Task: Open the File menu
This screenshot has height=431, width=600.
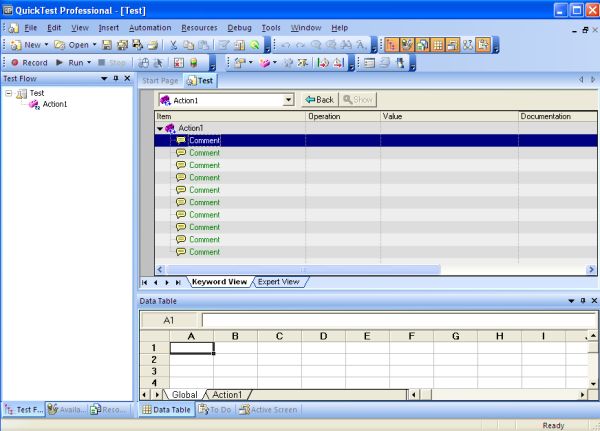Action: tap(31, 28)
